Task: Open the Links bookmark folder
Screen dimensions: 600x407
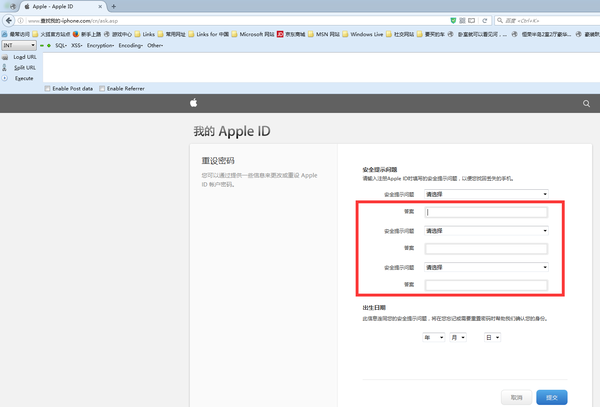Action: coord(145,34)
